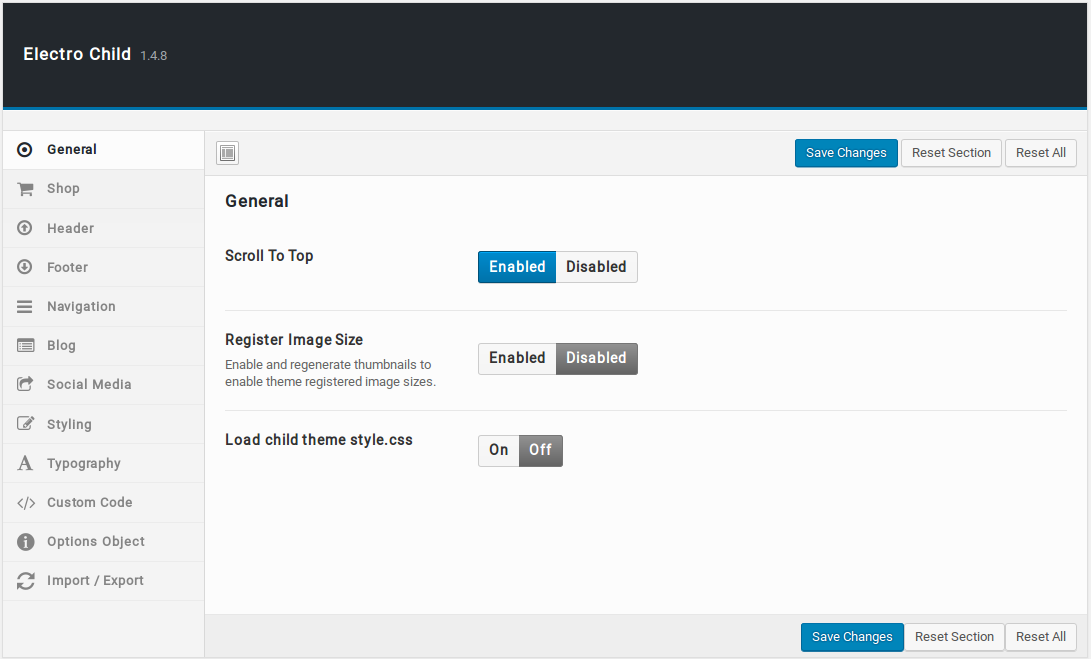Click the regenerate thumbnails description text
This screenshot has height=659, width=1091.
tap(331, 373)
